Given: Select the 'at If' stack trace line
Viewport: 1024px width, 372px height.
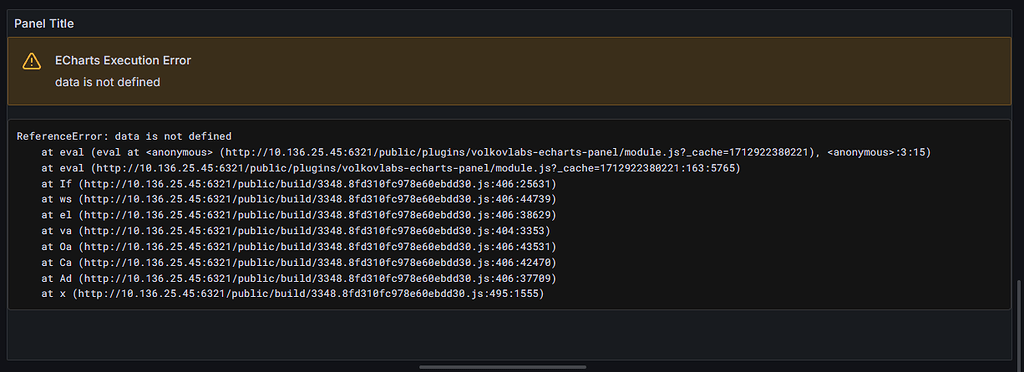Looking at the screenshot, I should pos(298,184).
